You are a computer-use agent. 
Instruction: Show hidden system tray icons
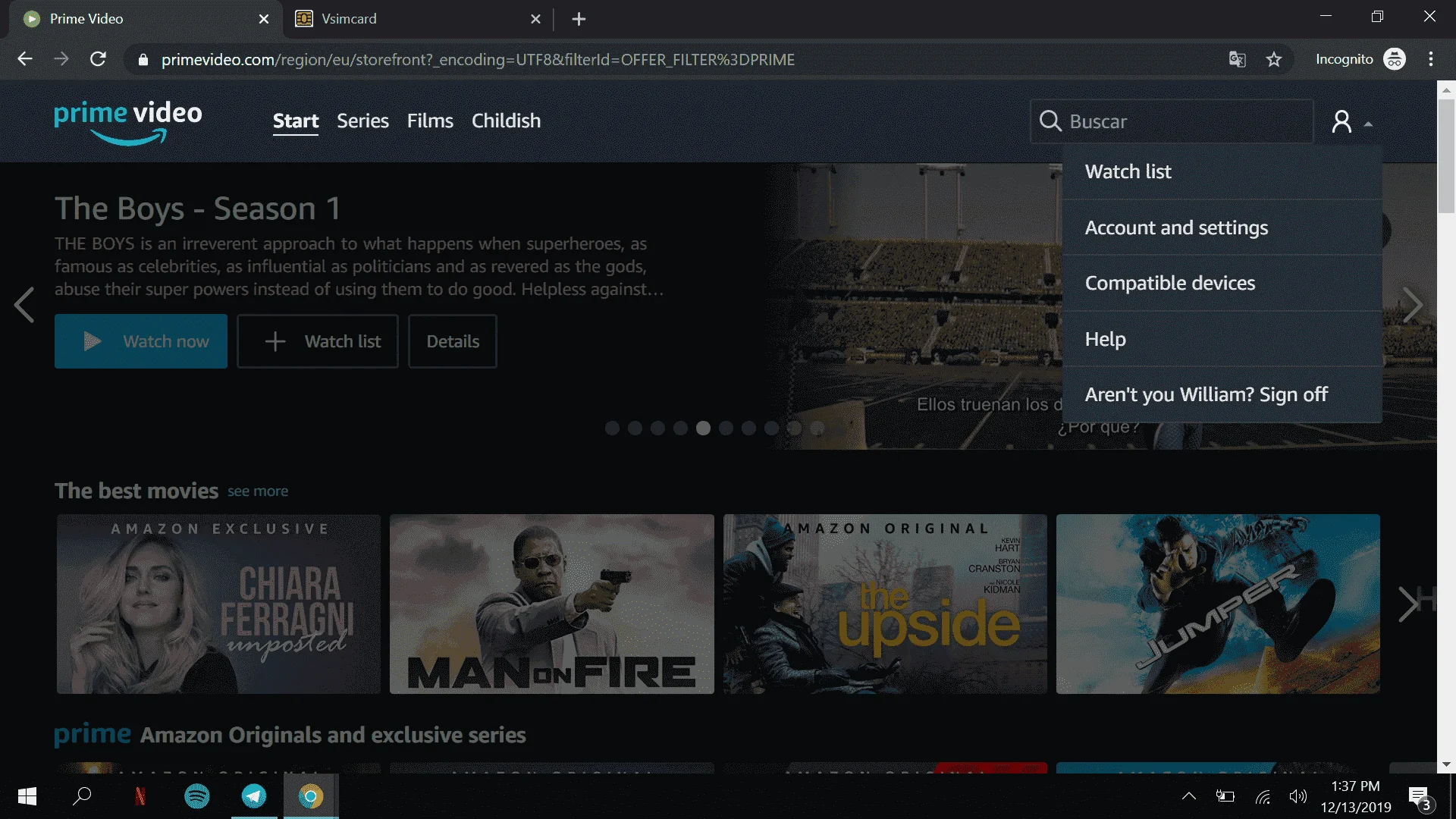1189,796
